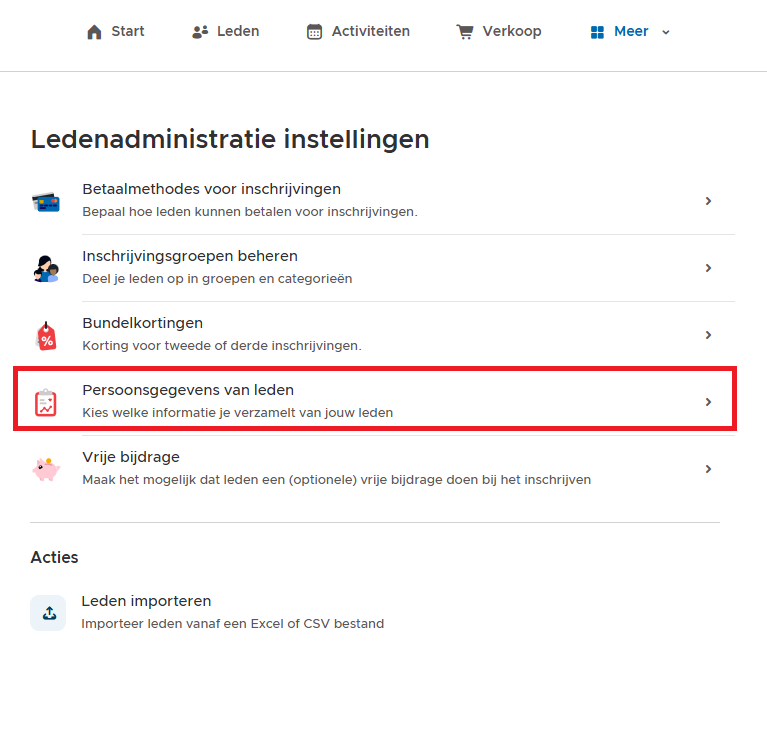Expand the Meer dropdown arrow
Viewport: 767px width, 741px height.
click(x=666, y=32)
